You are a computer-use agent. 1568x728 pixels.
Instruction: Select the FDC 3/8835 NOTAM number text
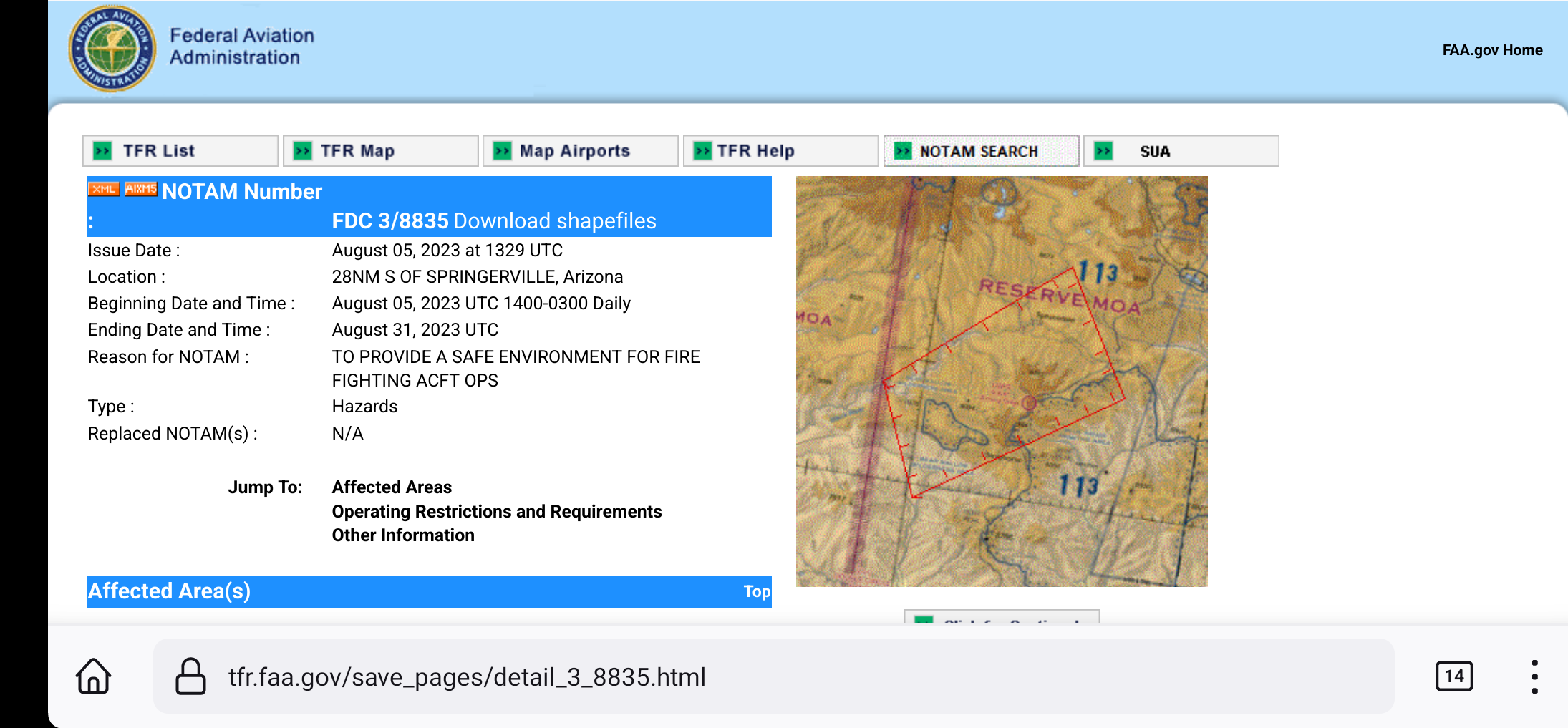click(390, 221)
